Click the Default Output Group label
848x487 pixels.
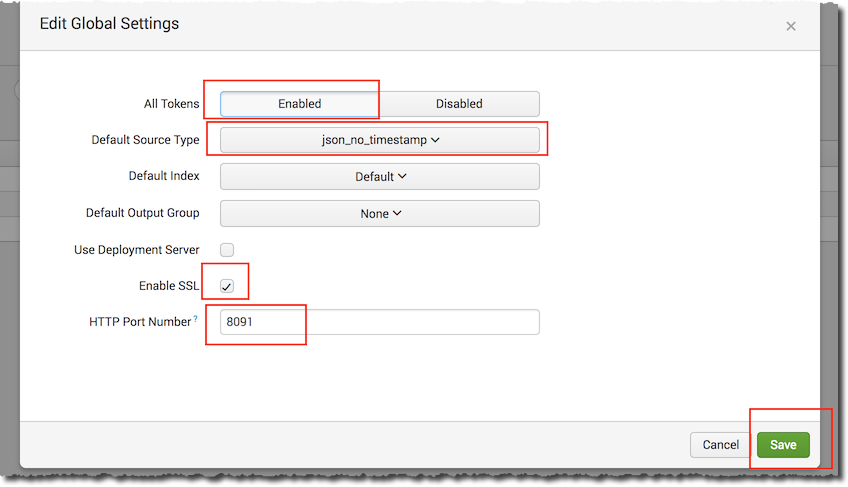pyautogui.click(x=143, y=213)
